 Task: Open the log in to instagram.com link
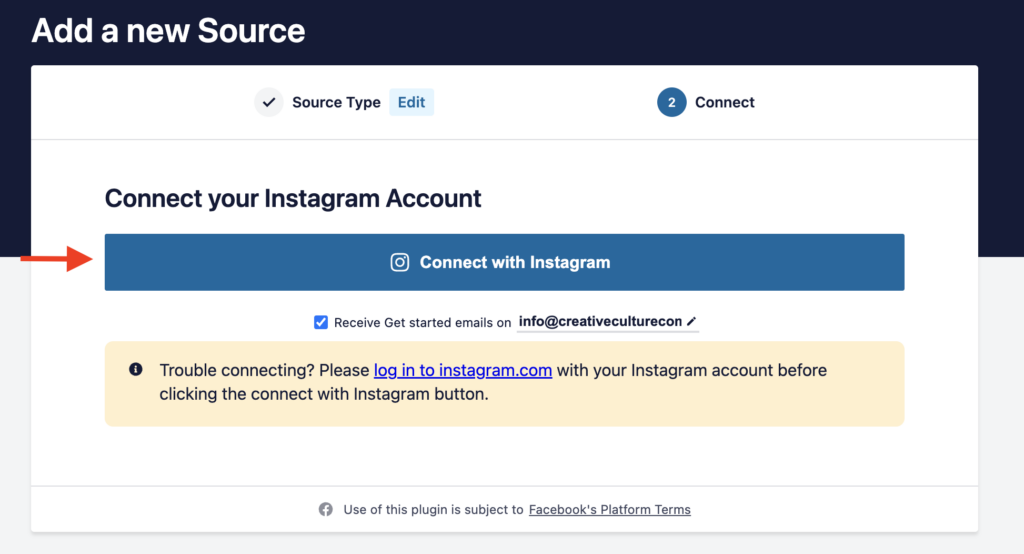462,370
